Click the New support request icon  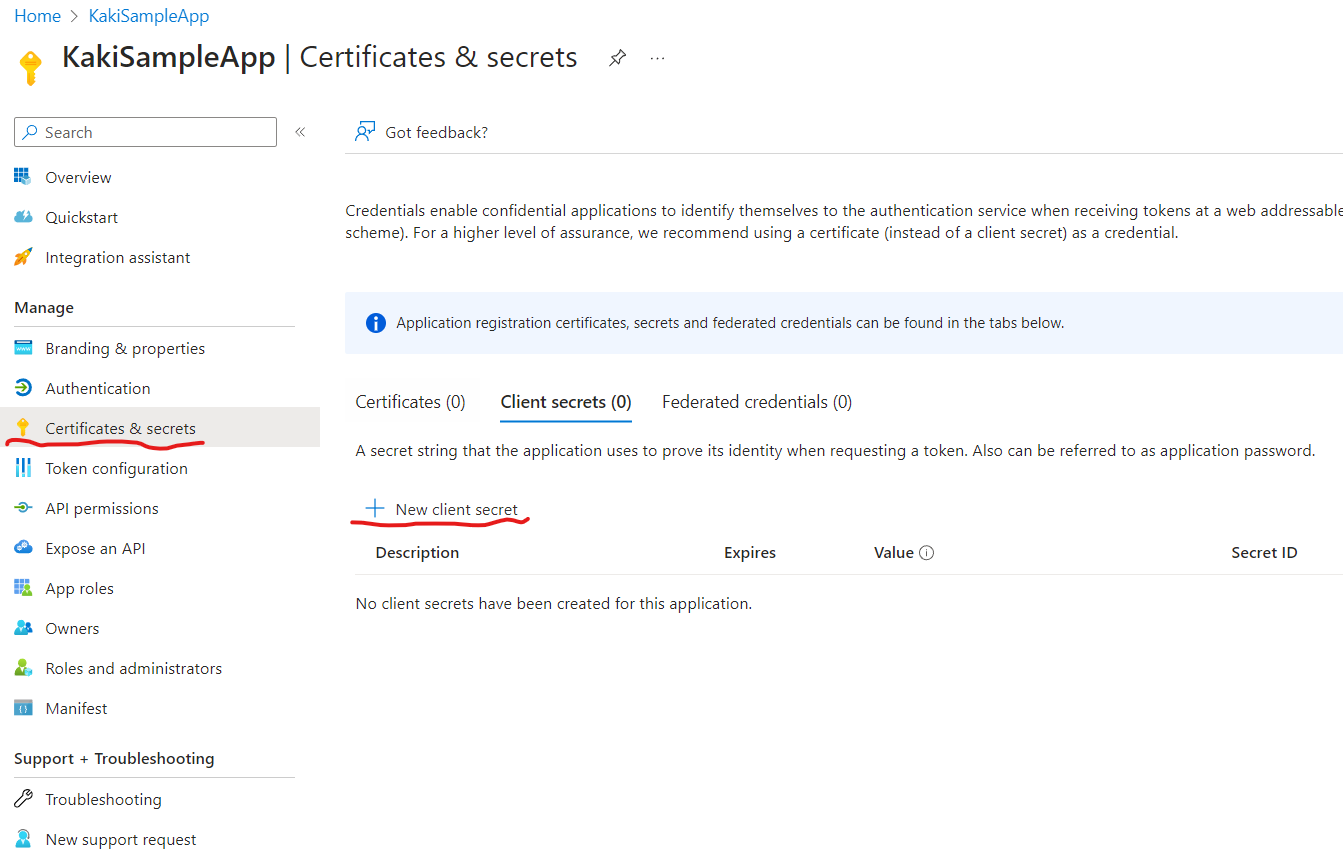click(23, 839)
